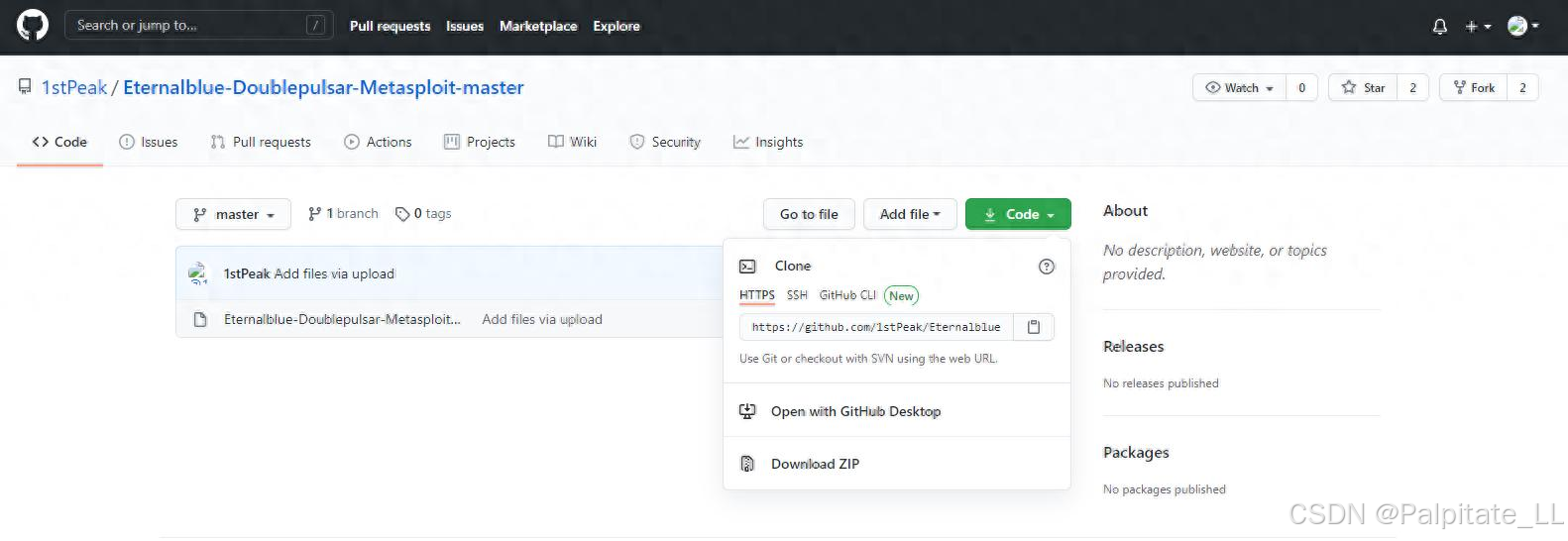
Task: View stargazers count beside Star
Action: pos(1413,88)
